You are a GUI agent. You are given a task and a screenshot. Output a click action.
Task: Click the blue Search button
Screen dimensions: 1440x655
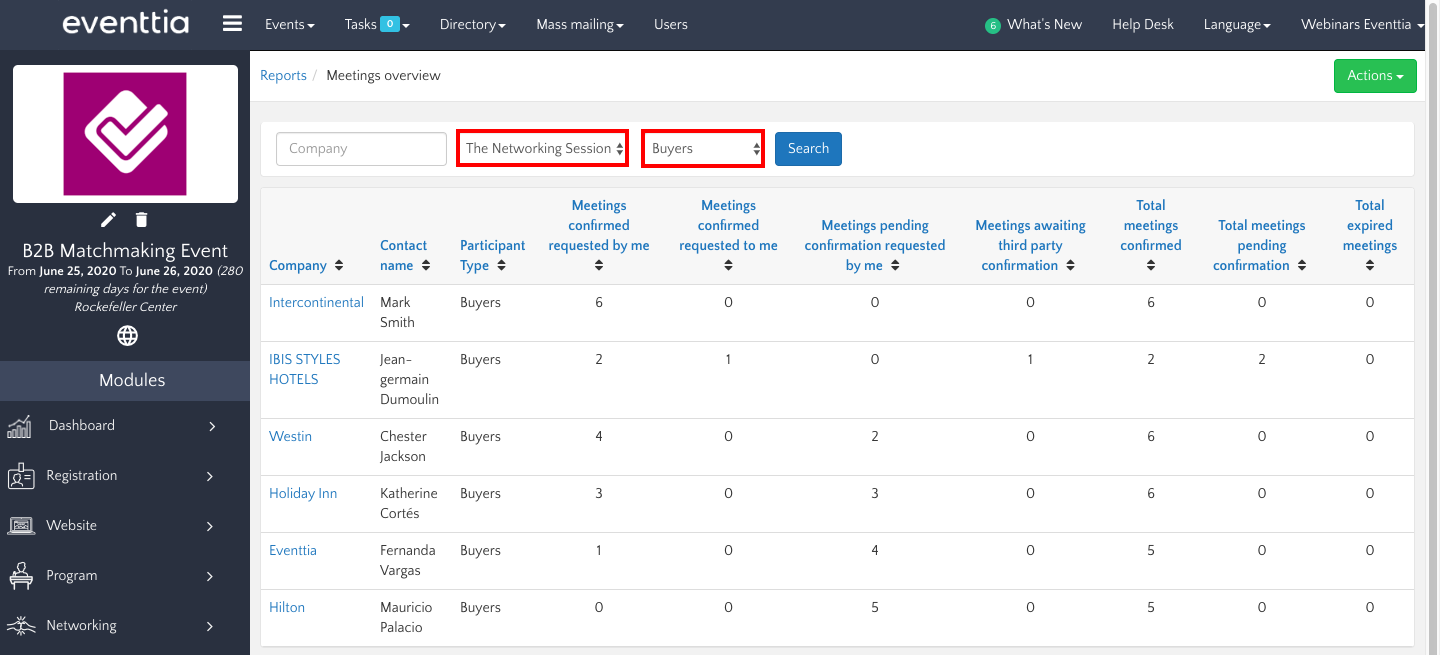click(x=808, y=148)
